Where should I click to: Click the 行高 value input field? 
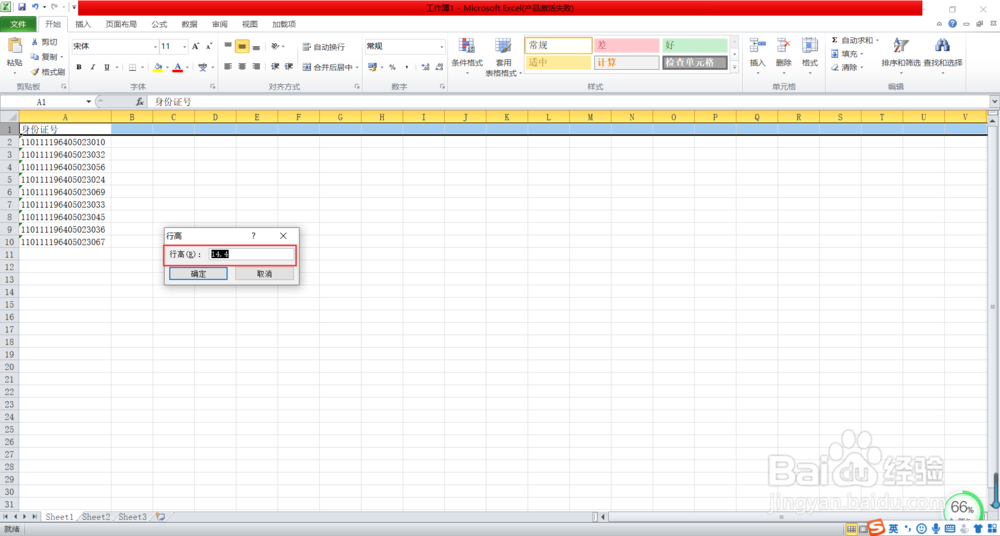click(252, 255)
